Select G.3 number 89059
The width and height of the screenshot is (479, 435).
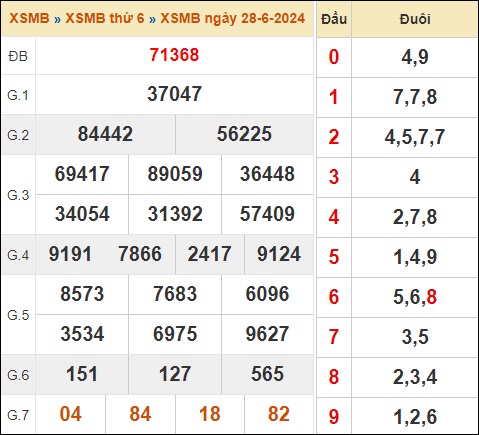(x=175, y=174)
